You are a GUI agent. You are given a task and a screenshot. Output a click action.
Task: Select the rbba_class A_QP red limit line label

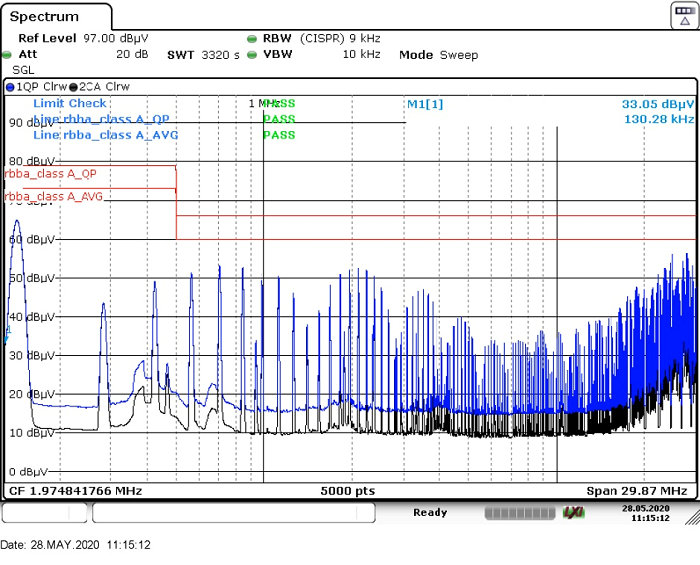tap(52, 173)
